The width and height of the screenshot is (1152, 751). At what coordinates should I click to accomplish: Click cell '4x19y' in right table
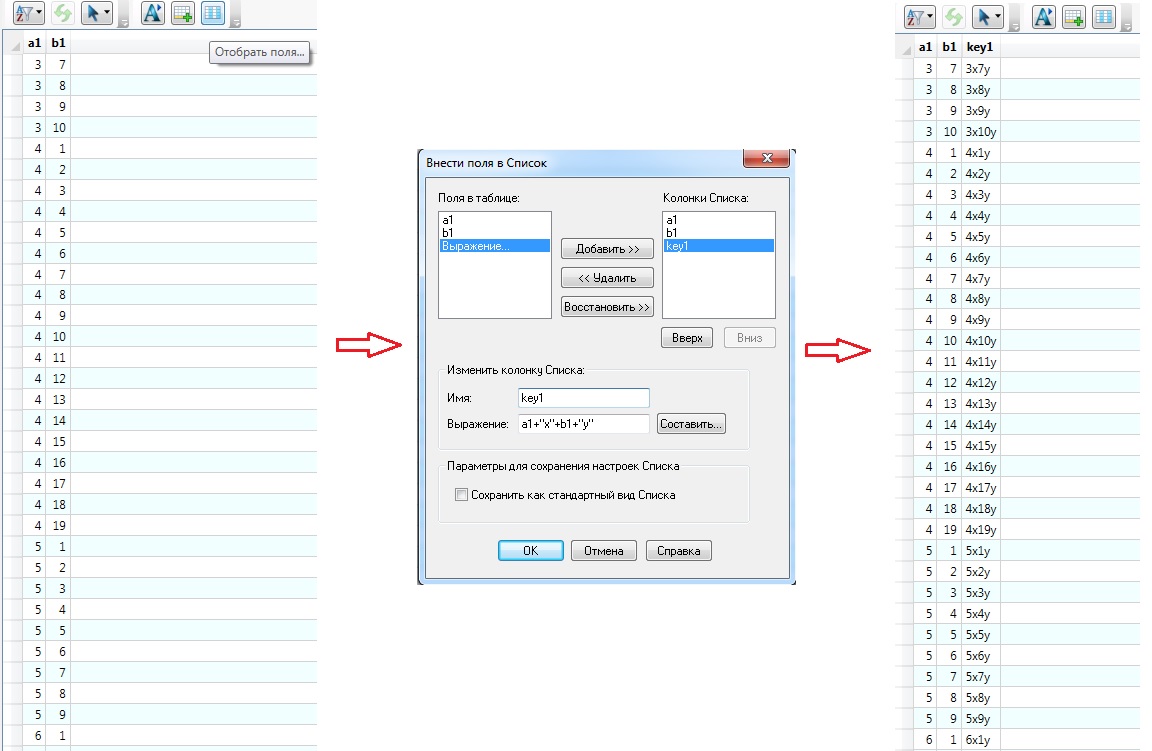click(x=981, y=530)
